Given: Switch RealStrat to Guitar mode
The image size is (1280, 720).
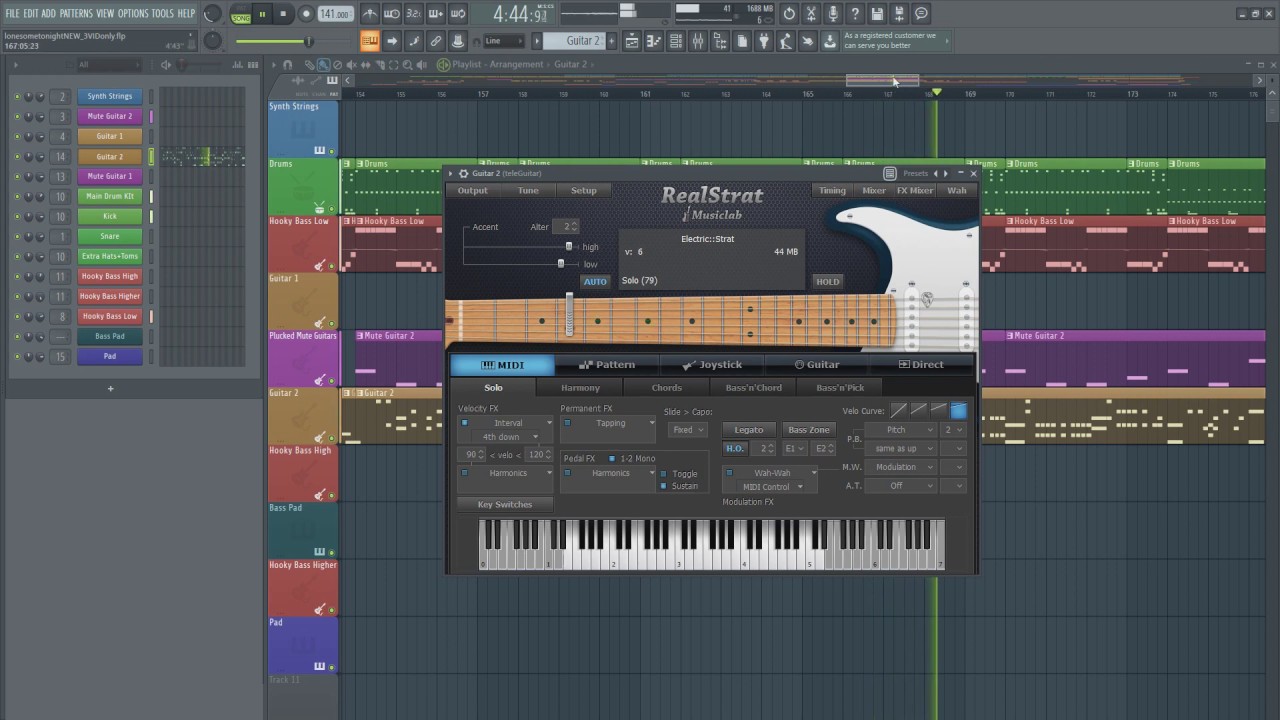Looking at the screenshot, I should click(817, 365).
